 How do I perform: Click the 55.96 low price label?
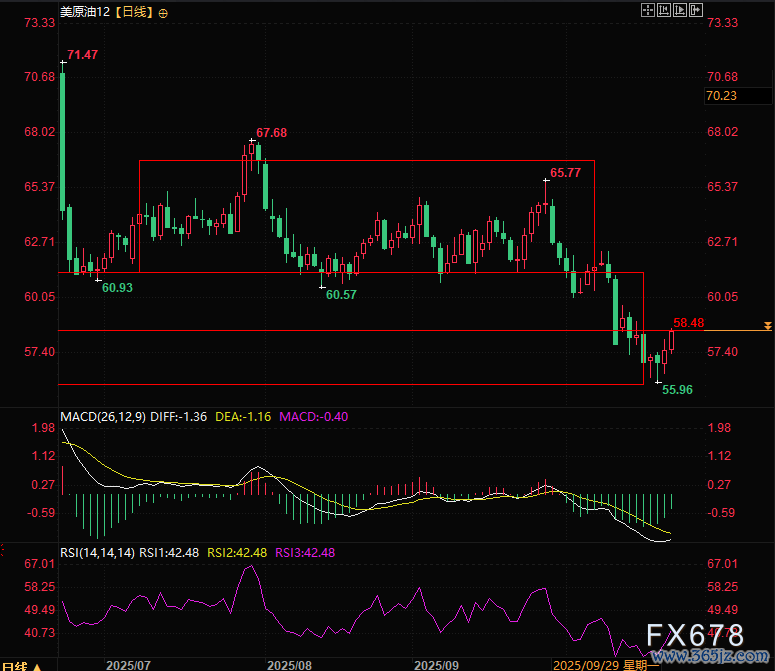[x=677, y=389]
